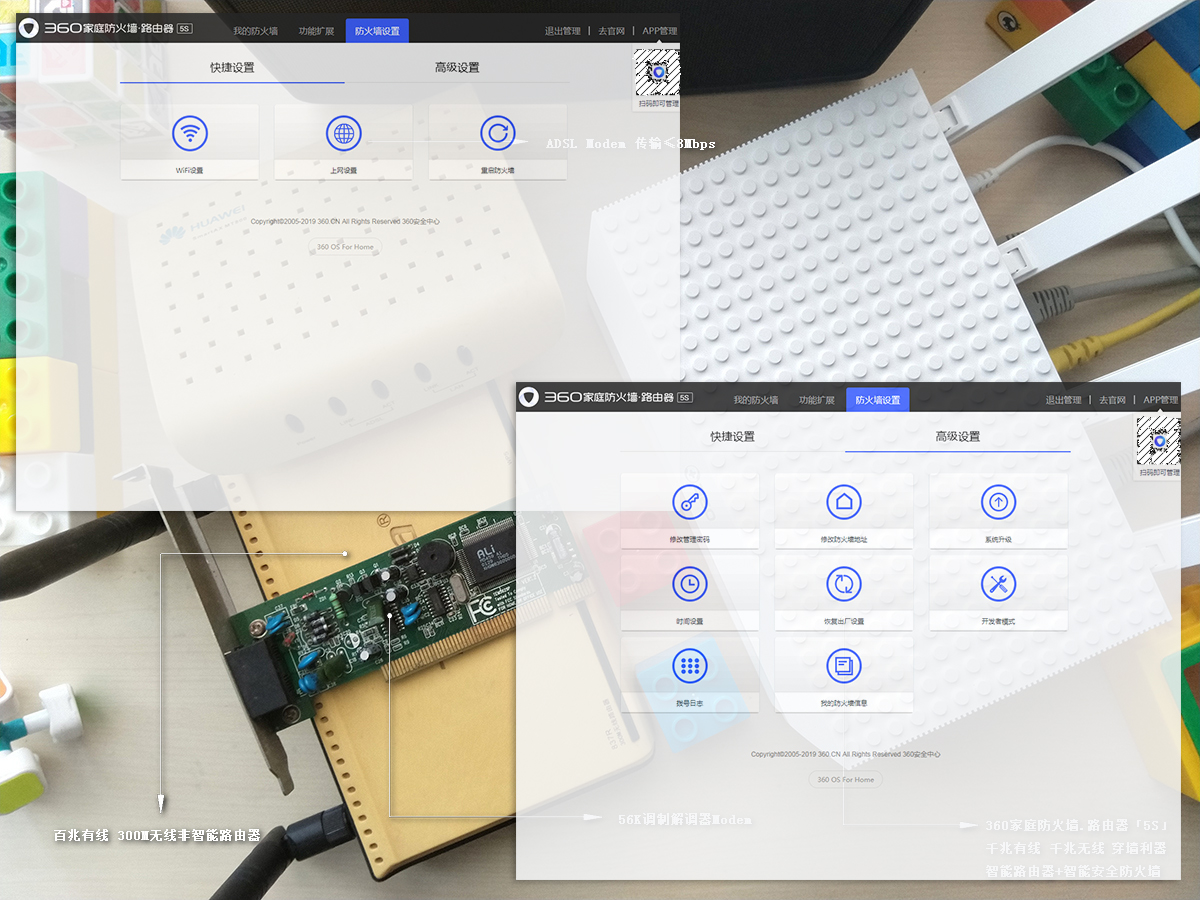Click 360 OS For Home button, lower window
The image size is (1200, 900).
(845, 779)
